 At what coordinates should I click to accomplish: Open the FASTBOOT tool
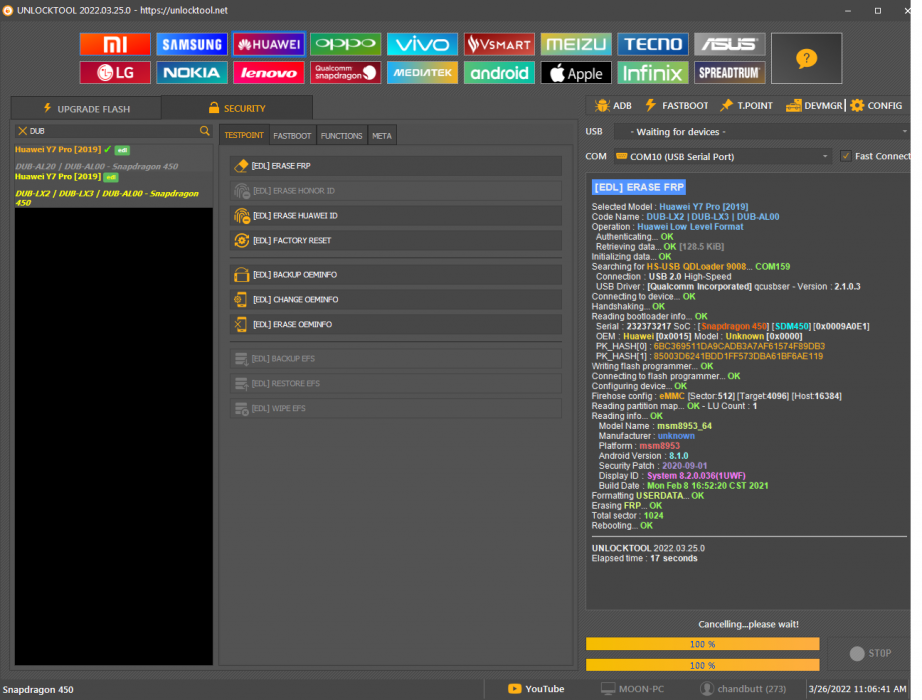(677, 105)
